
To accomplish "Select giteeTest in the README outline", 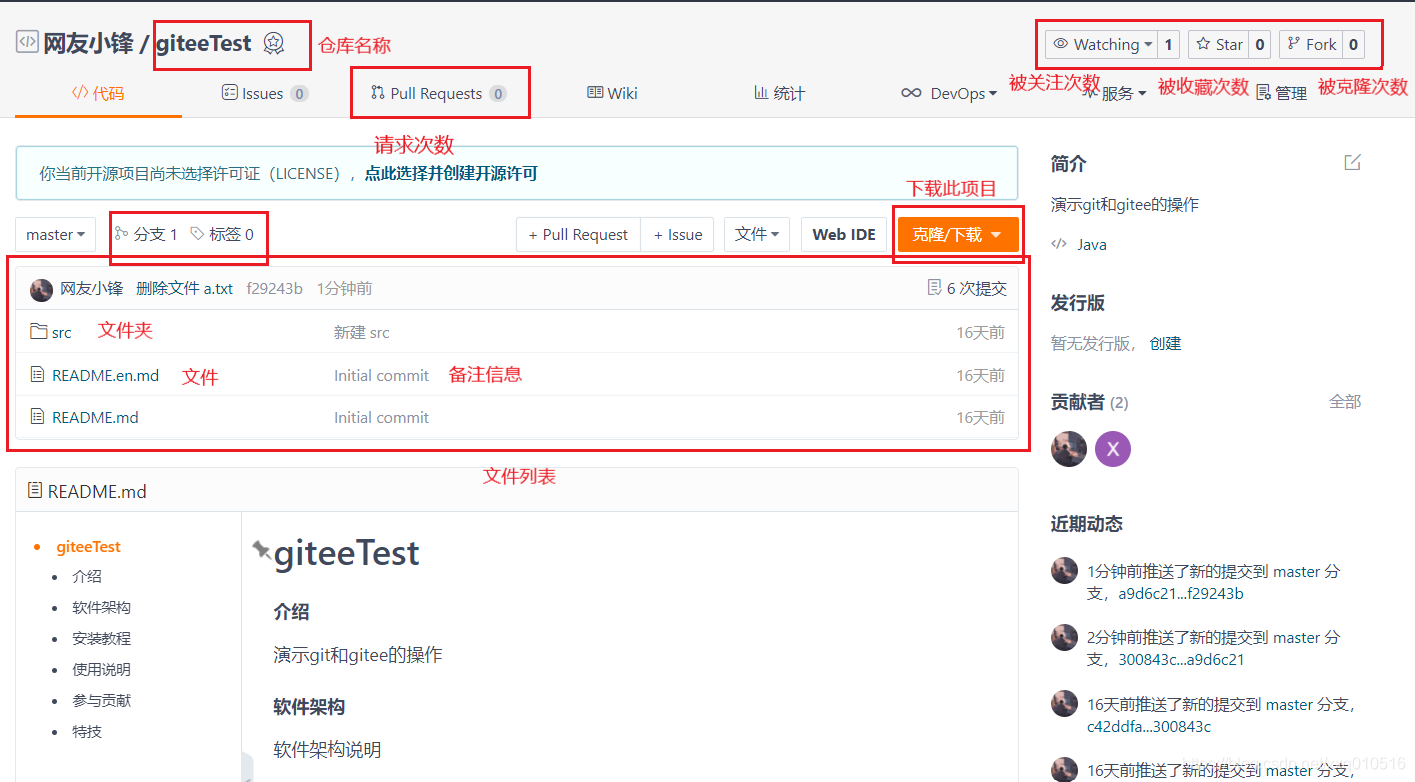I will 88,546.
